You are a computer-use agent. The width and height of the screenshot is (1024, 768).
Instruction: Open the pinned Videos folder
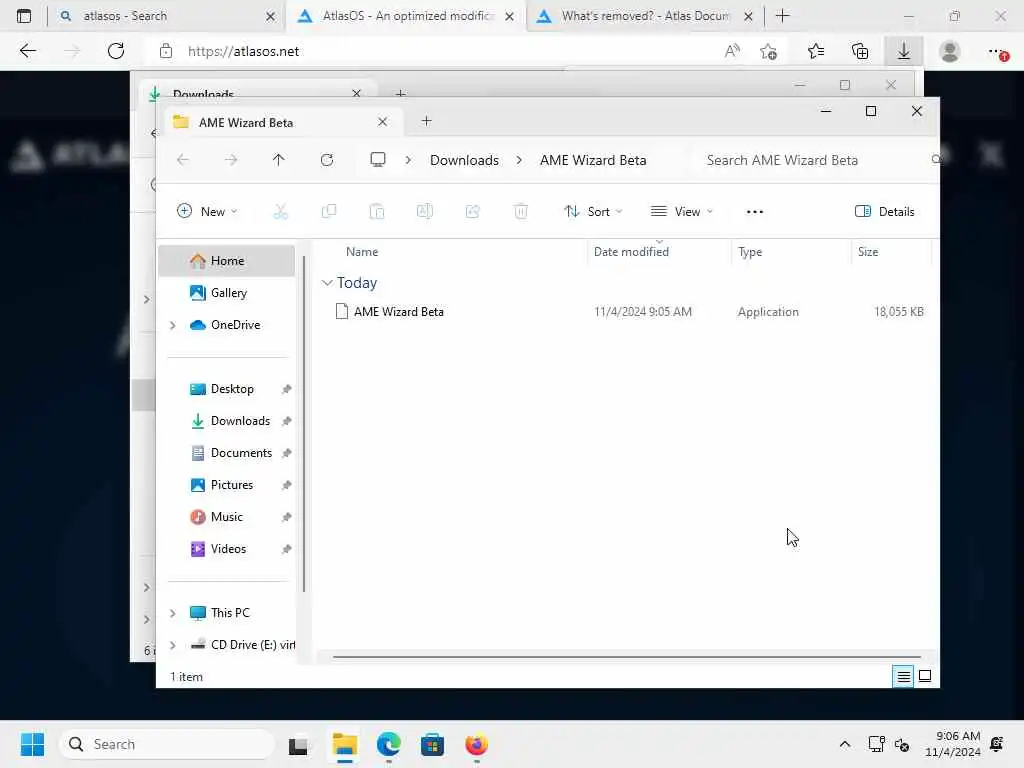(x=227, y=549)
